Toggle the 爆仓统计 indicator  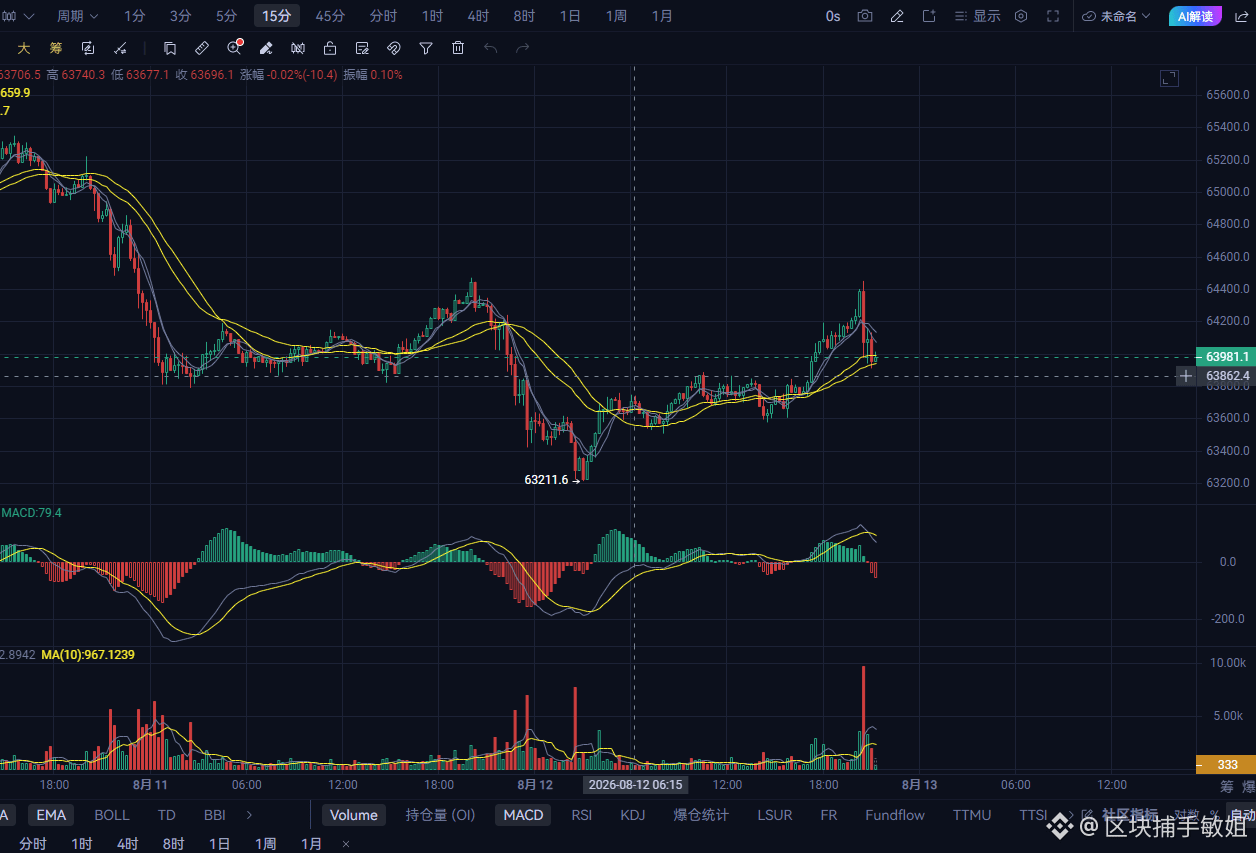(701, 815)
